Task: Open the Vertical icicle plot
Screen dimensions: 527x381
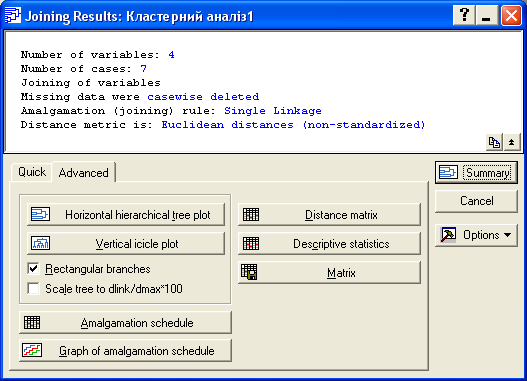Action: (x=126, y=243)
